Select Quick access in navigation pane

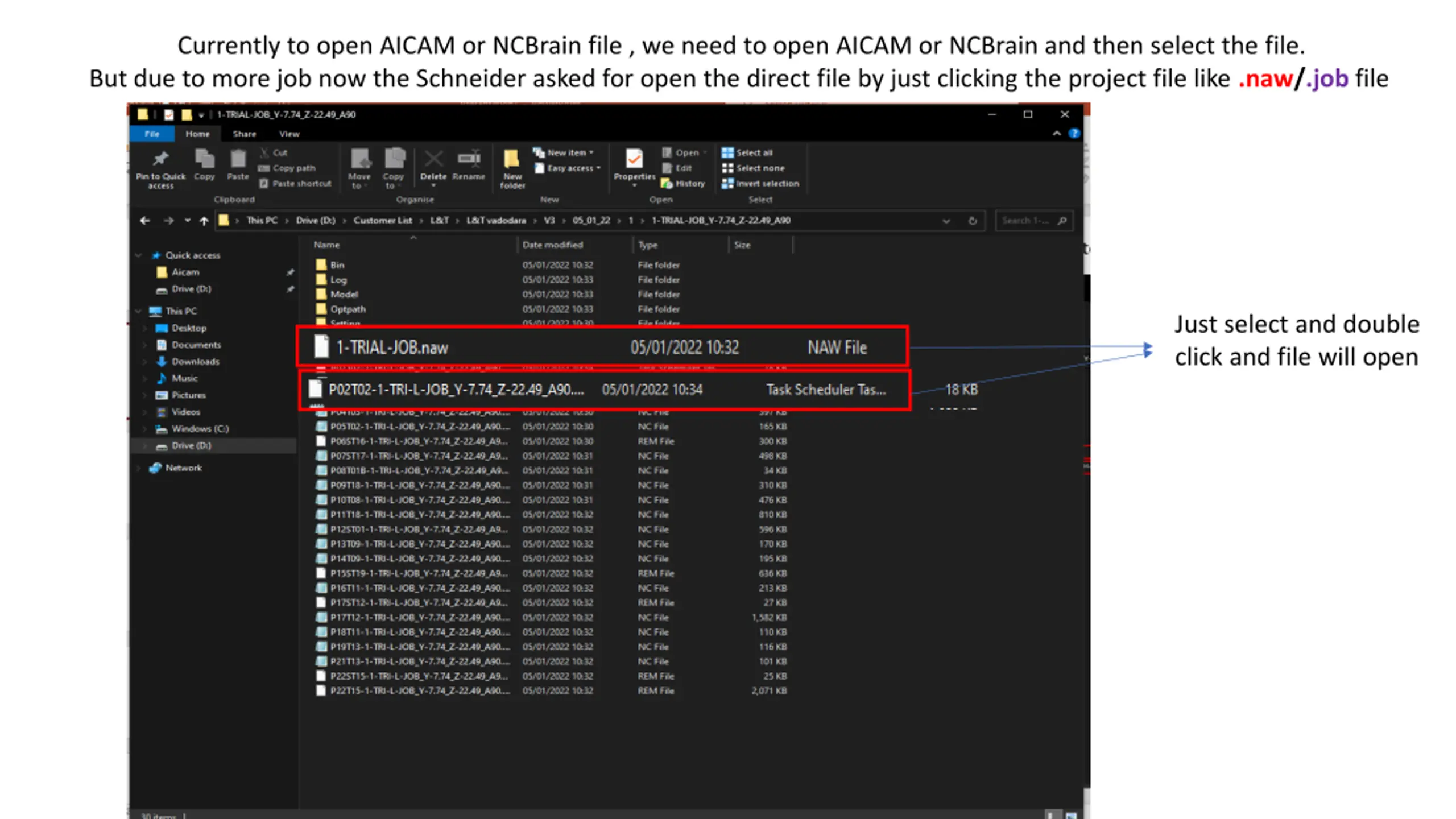point(192,255)
